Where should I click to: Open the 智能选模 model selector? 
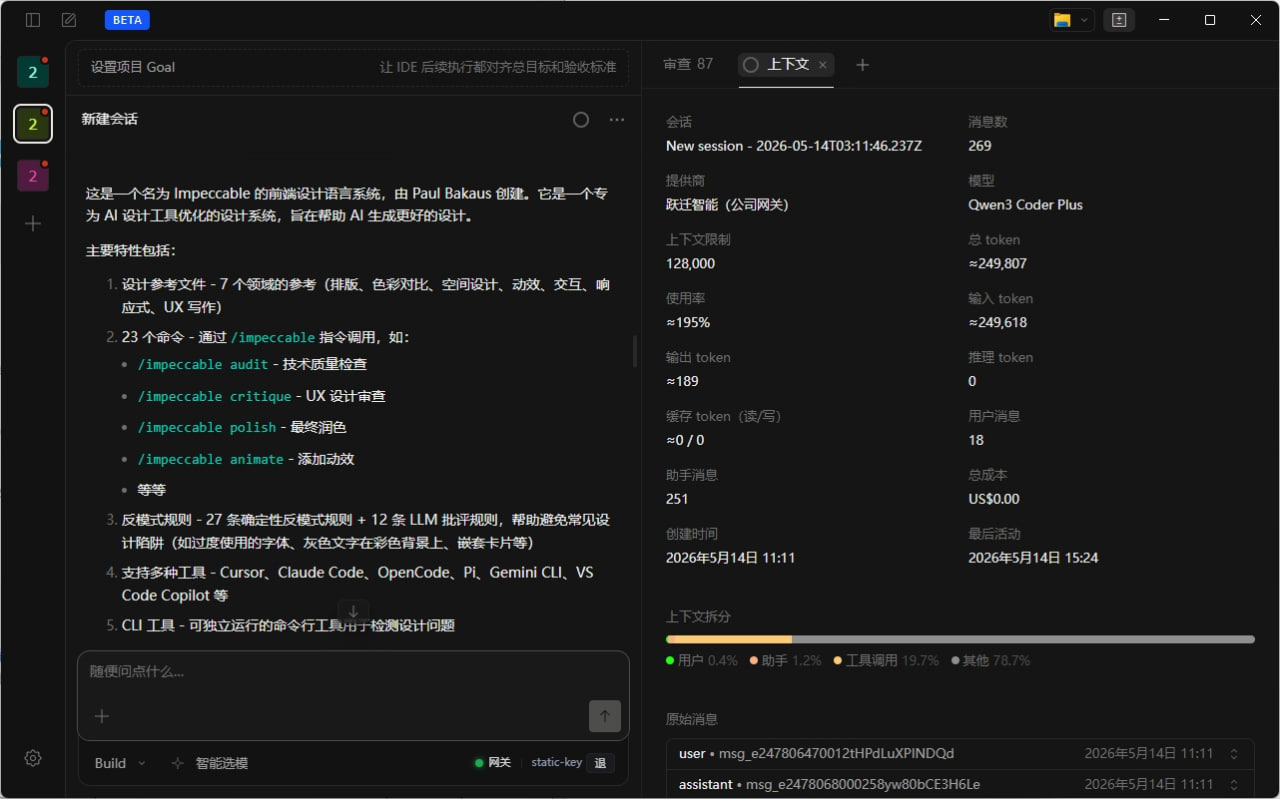point(209,763)
